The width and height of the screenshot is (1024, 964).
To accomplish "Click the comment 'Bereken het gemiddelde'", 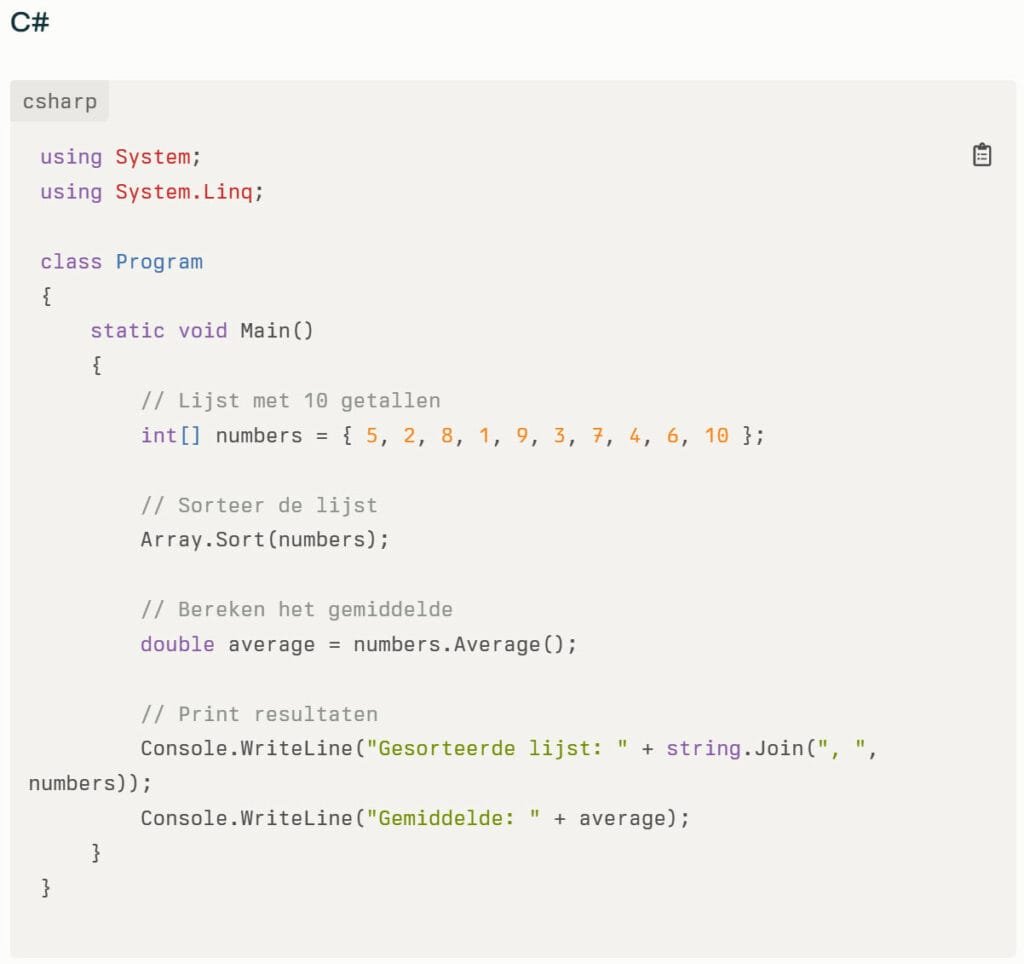I will click(296, 610).
